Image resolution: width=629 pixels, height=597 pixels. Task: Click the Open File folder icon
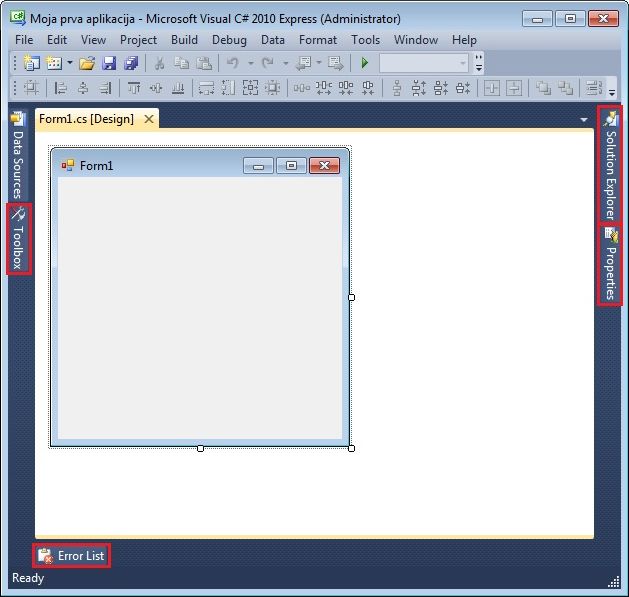pyautogui.click(x=87, y=63)
